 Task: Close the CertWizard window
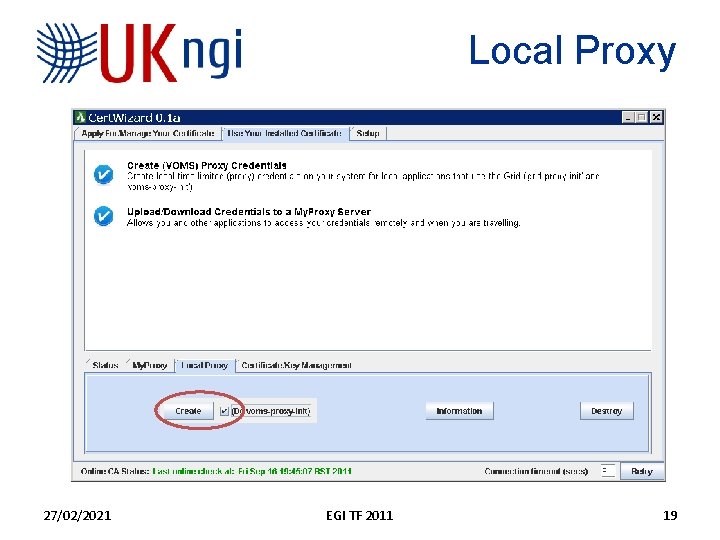click(x=657, y=118)
